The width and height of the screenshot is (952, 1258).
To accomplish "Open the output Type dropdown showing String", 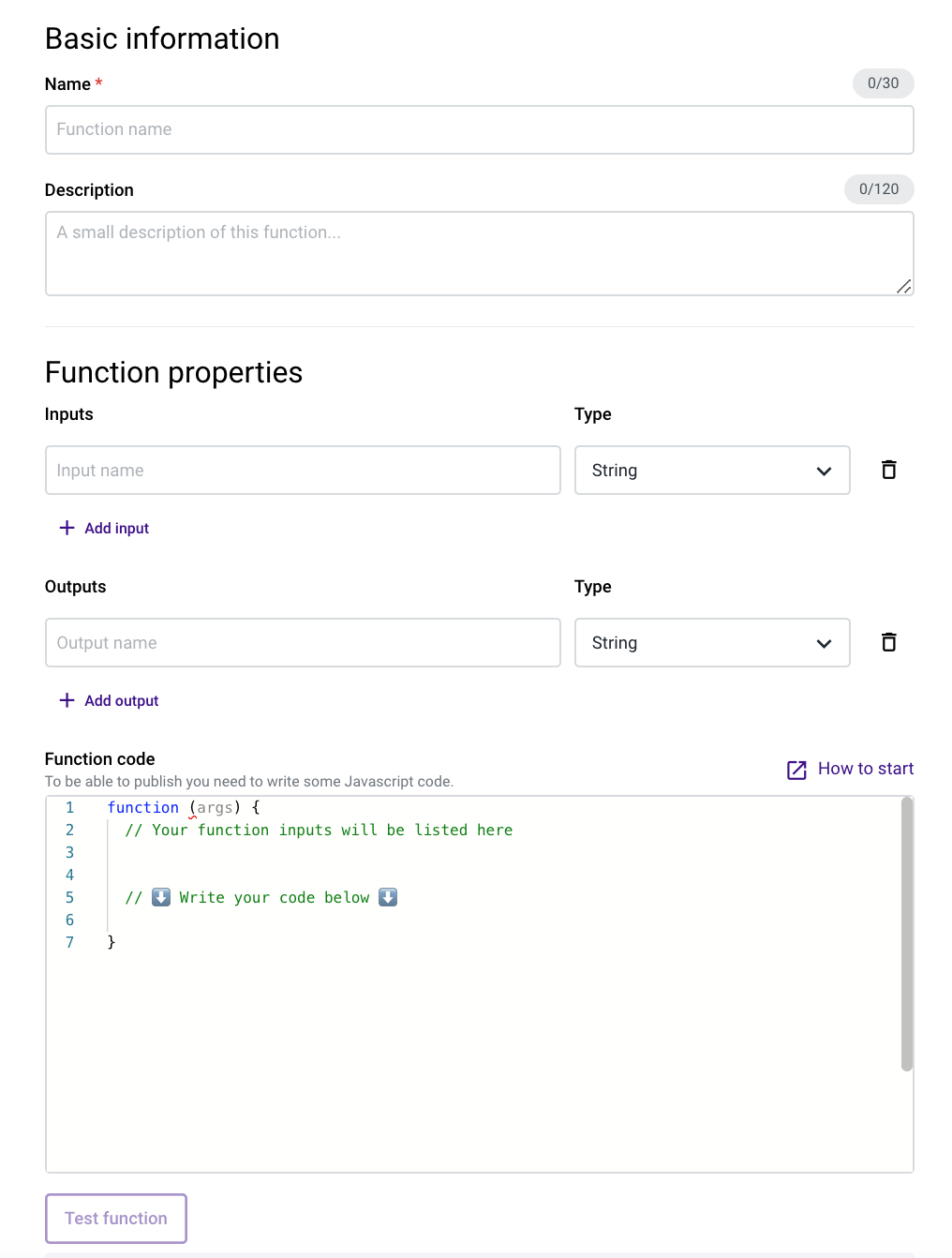I will 712,642.
